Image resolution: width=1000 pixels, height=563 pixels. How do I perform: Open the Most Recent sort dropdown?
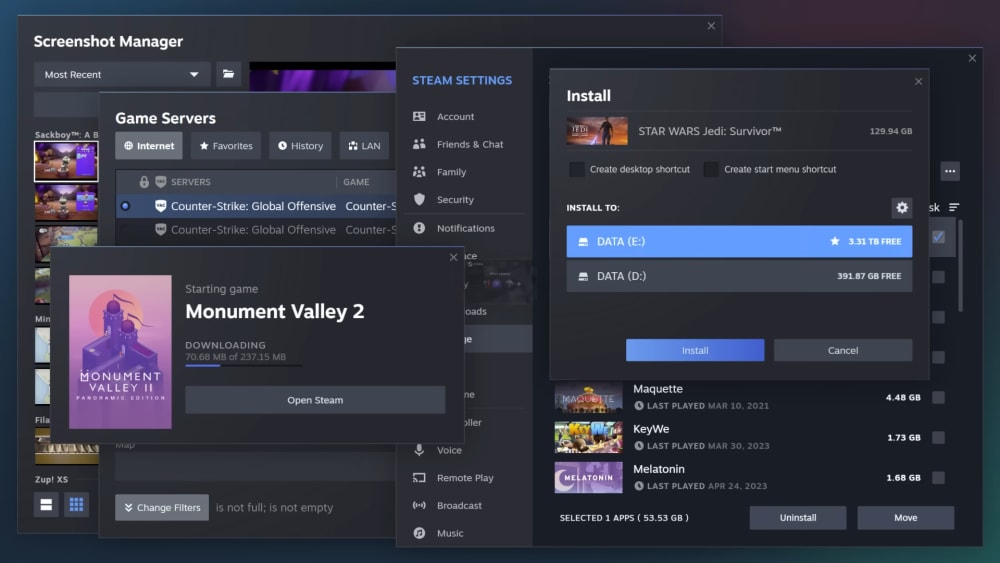(x=122, y=75)
